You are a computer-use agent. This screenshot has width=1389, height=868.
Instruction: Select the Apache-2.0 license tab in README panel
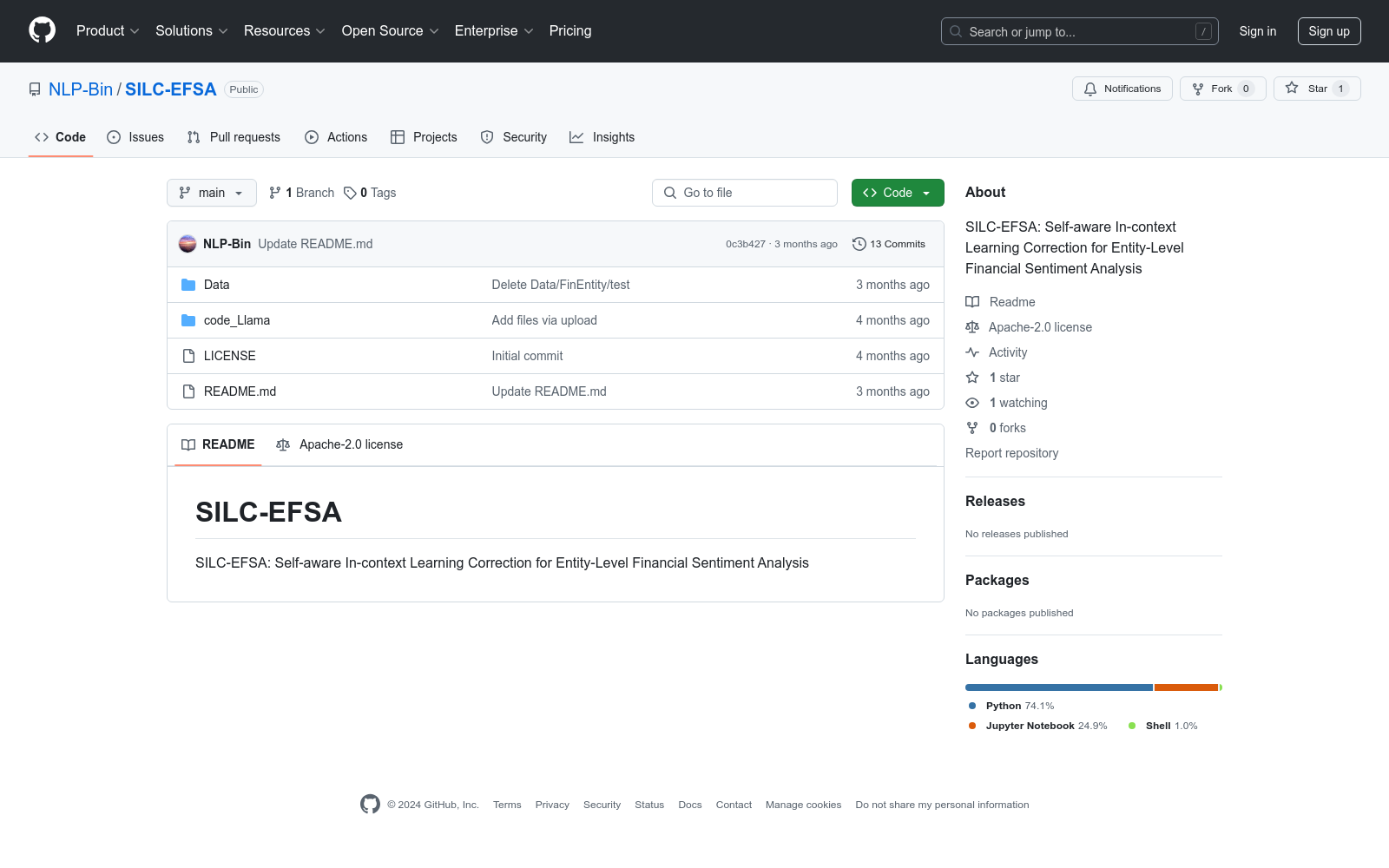tap(339, 444)
